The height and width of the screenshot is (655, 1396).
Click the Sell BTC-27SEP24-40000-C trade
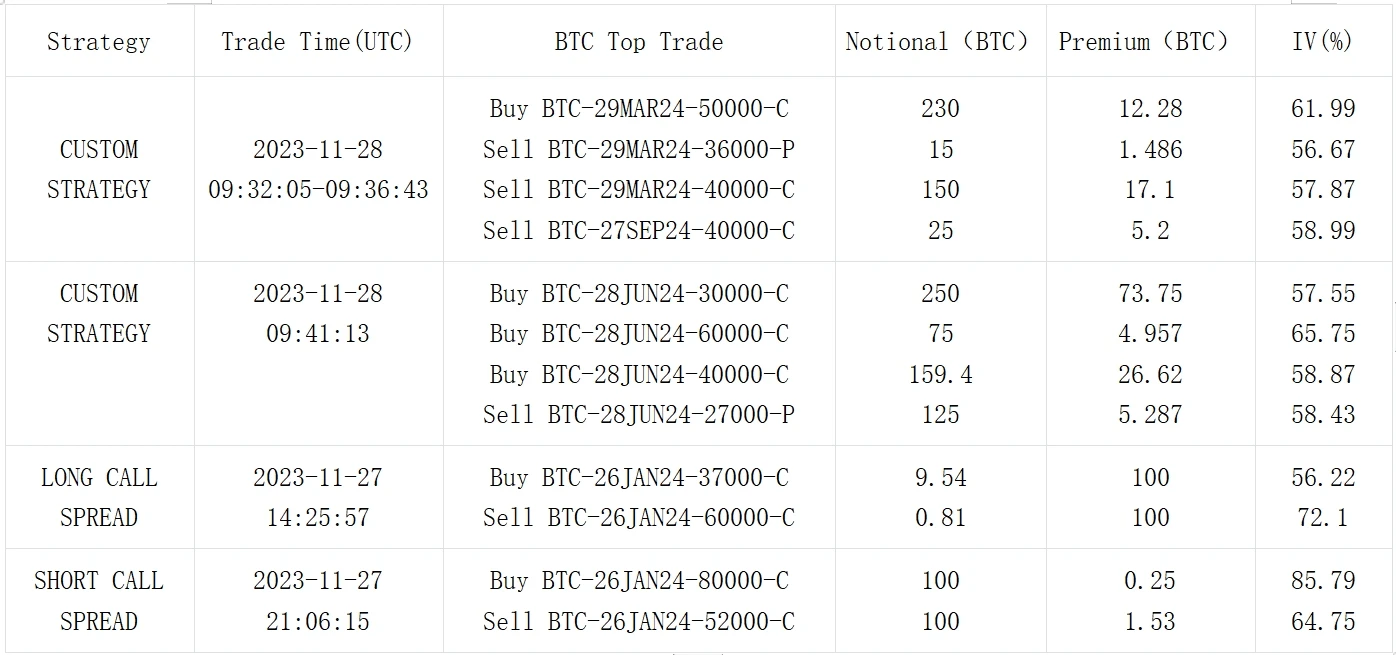[x=638, y=230]
